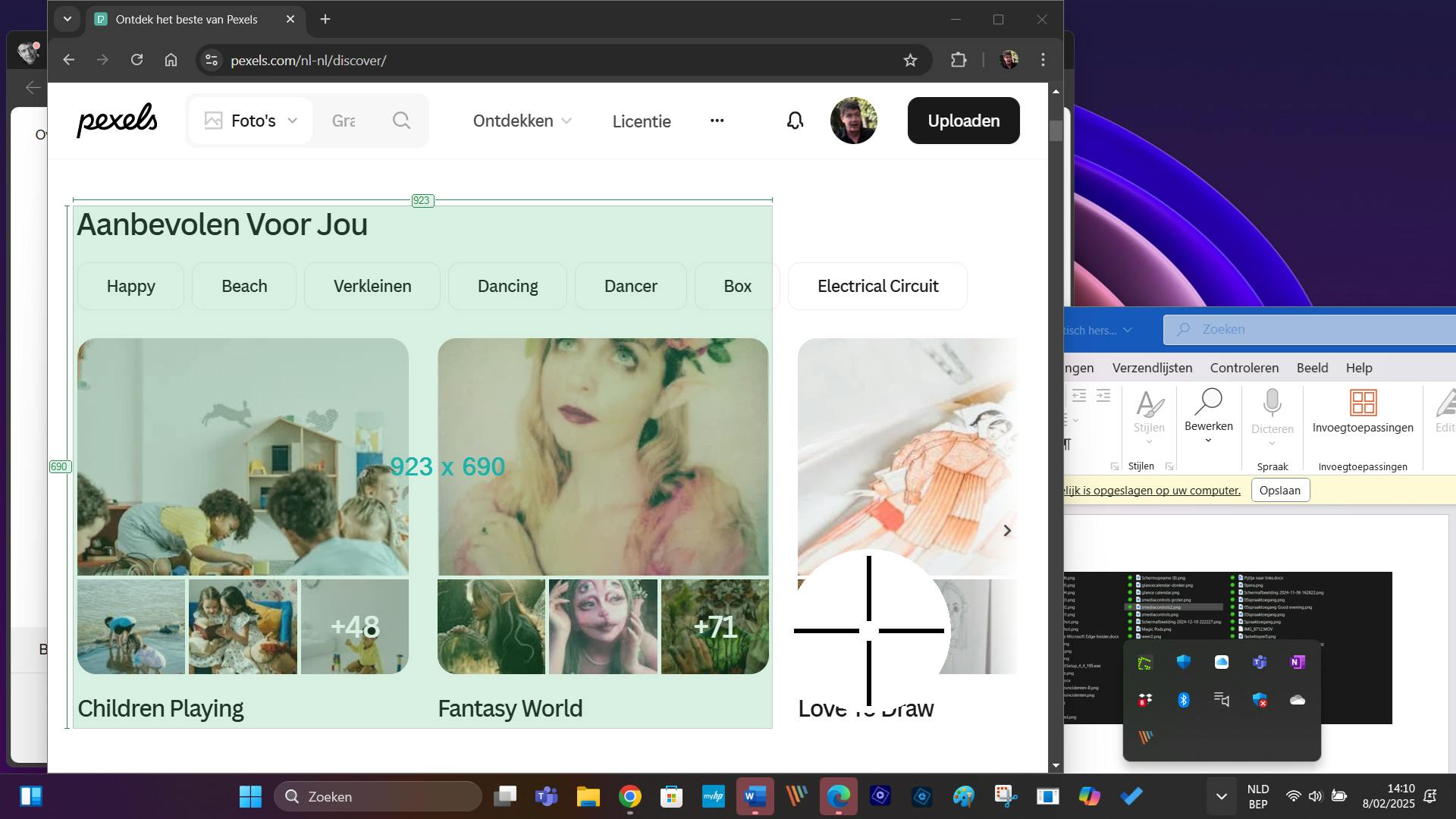Screen dimensions: 1456x819
Task: Click the Dicteren microphone icon
Action: pos(1272,403)
